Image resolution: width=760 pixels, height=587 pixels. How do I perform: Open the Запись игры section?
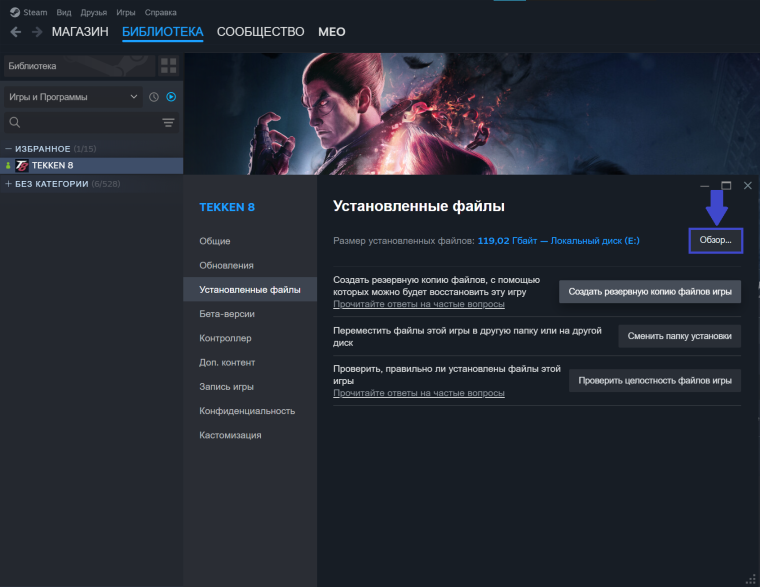click(x=226, y=386)
